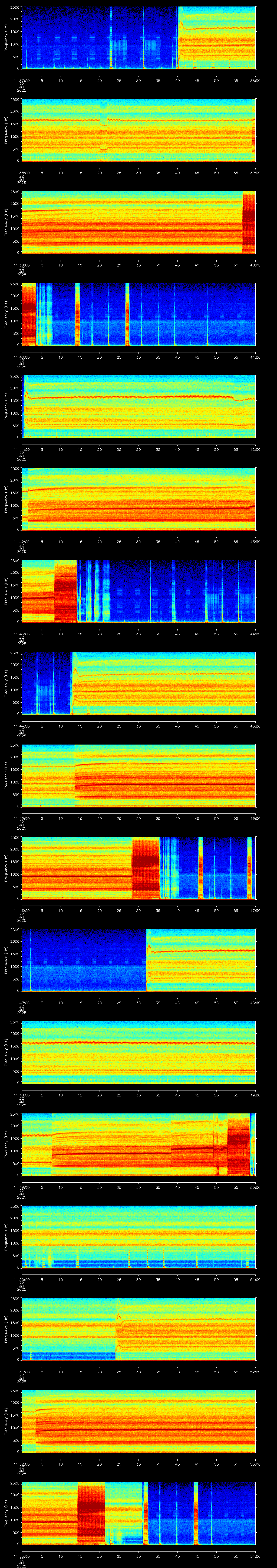
Task: Click the 11:45:00 start time label
Action: pos(21,818)
